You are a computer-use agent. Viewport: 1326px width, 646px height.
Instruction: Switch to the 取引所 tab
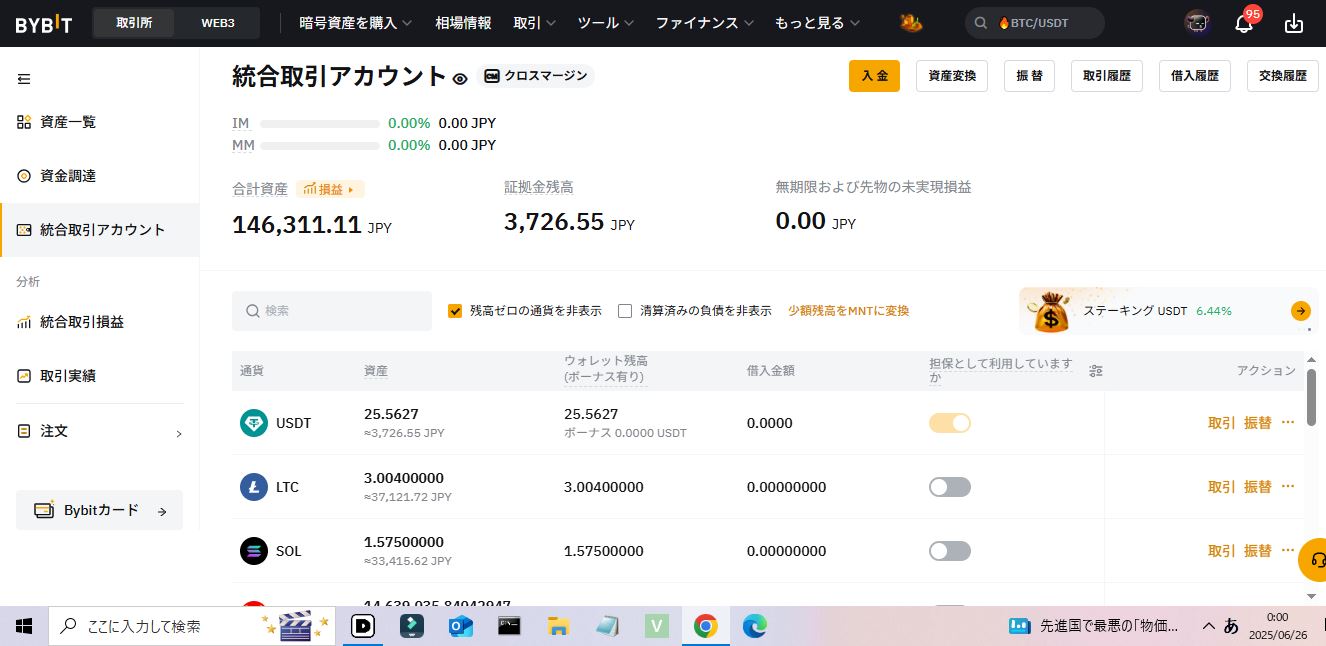(x=134, y=23)
